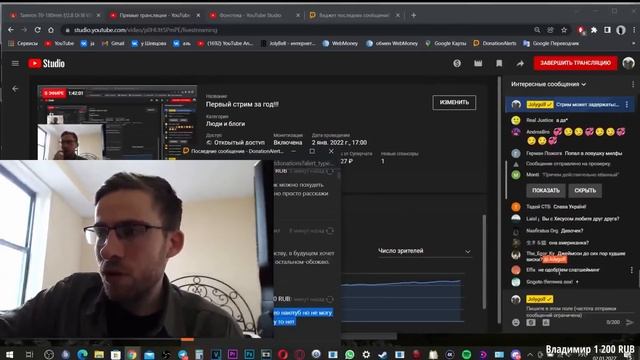
Task: Click the third icon below the chat input
Action: [x=546, y=322]
